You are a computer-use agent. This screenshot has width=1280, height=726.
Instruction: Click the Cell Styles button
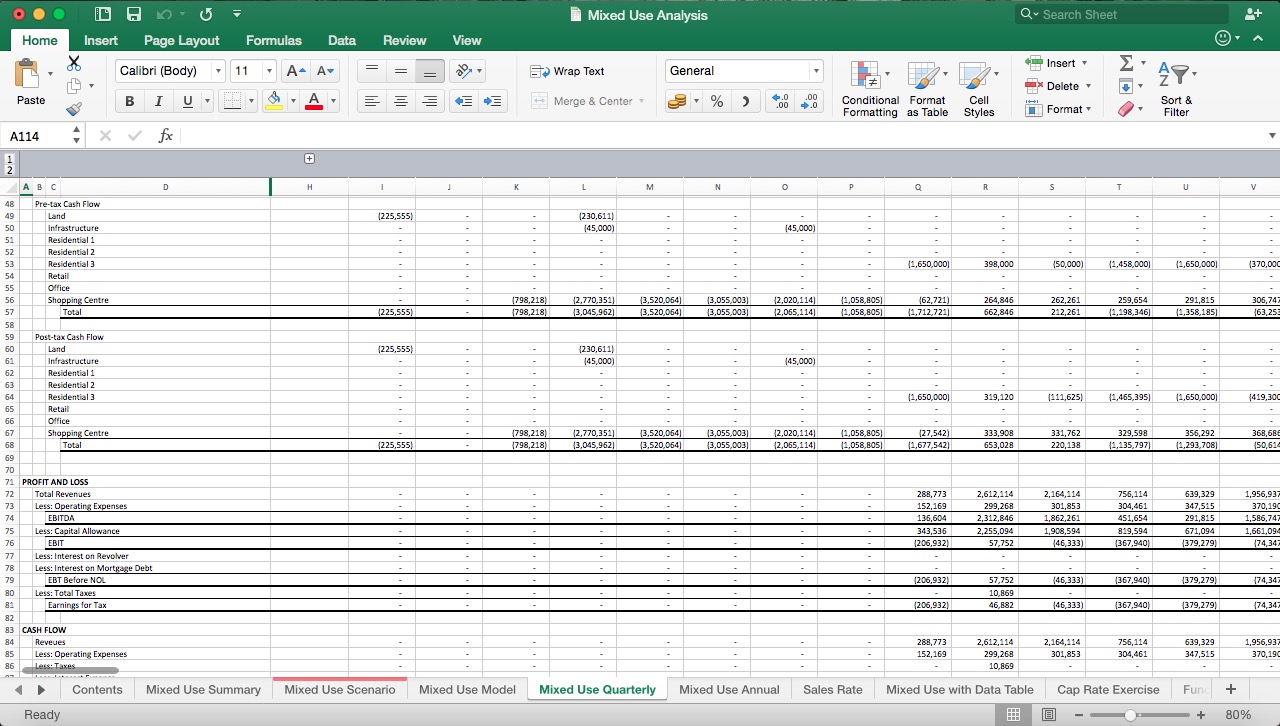[979, 88]
